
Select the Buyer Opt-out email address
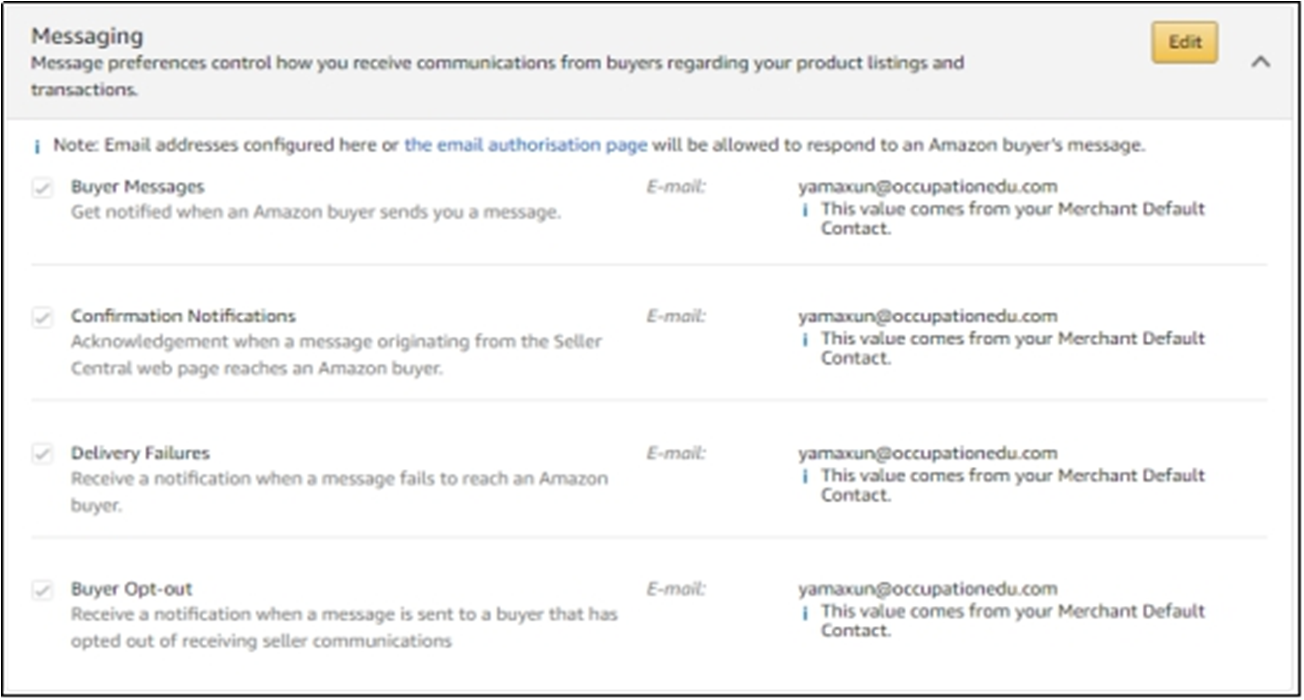pyautogui.click(x=927, y=589)
